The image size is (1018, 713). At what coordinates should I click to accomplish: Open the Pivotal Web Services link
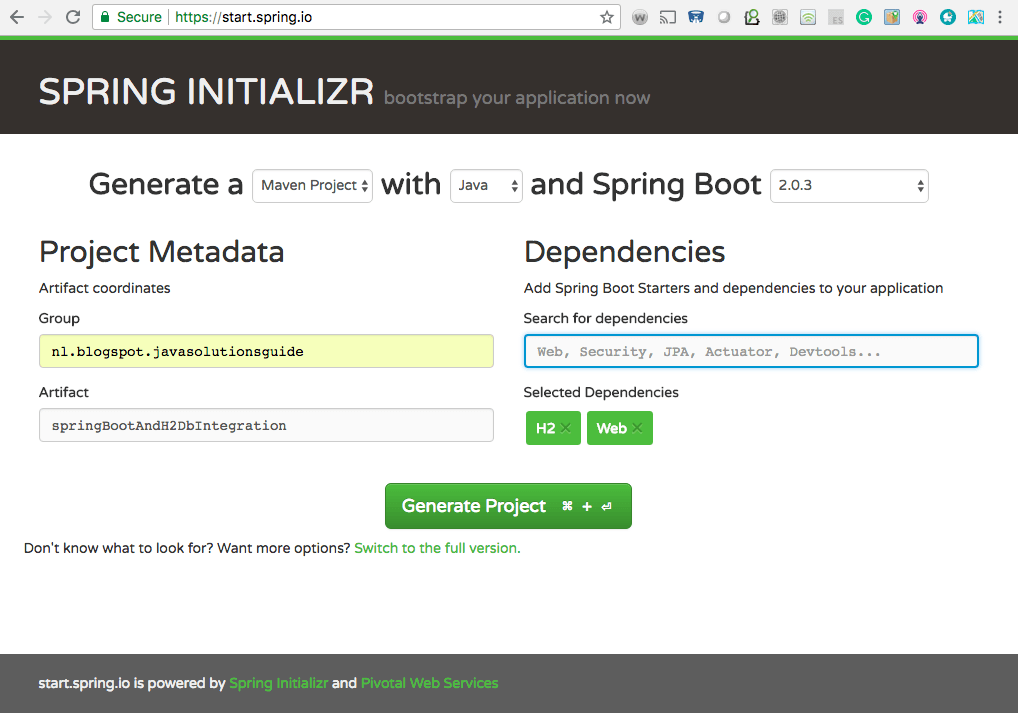(x=429, y=683)
